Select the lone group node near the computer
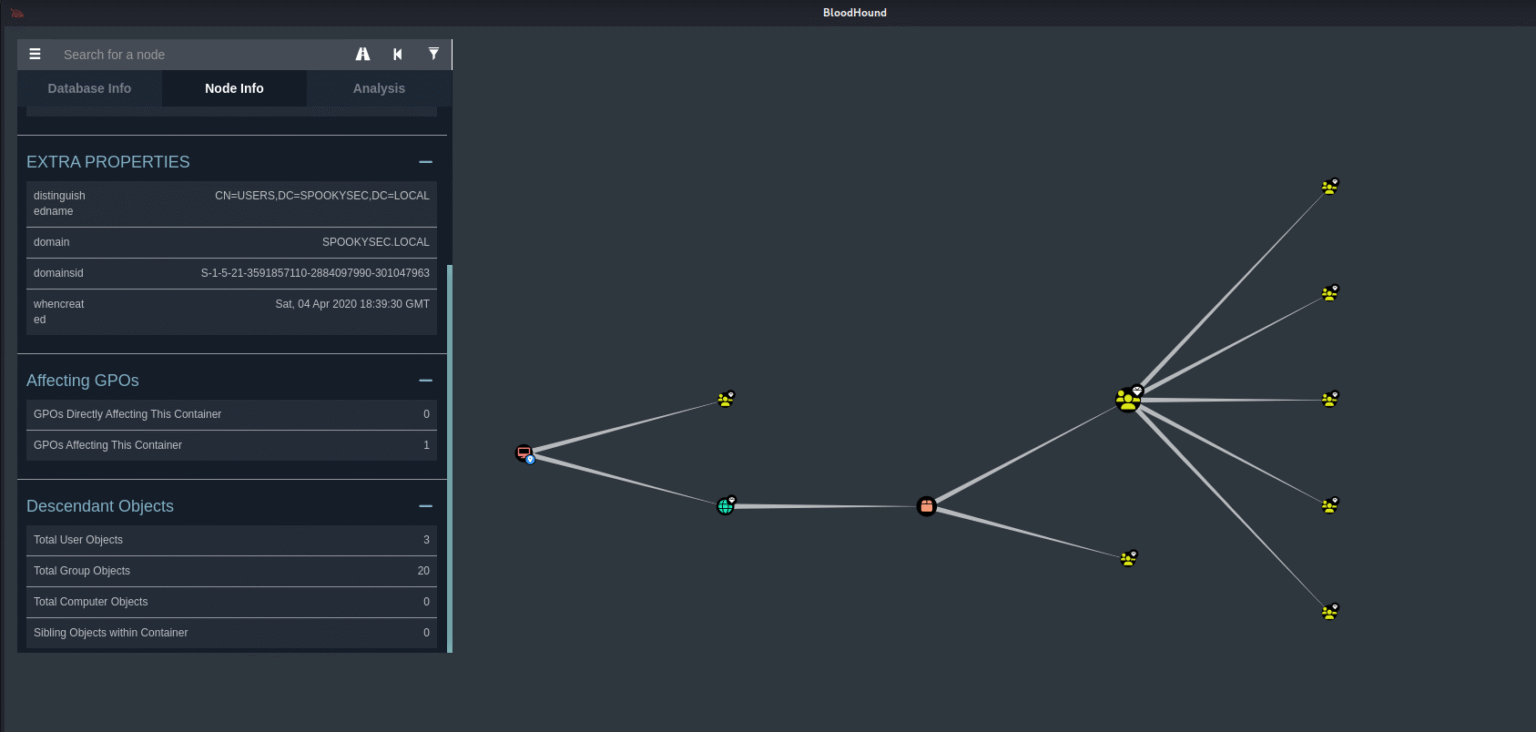 pos(726,398)
